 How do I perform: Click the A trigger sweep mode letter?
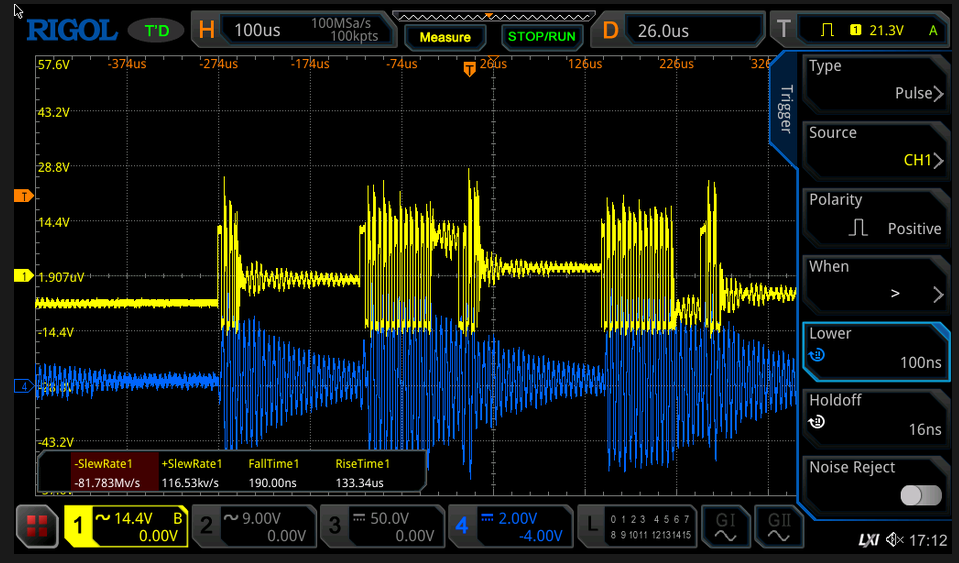tap(933, 30)
